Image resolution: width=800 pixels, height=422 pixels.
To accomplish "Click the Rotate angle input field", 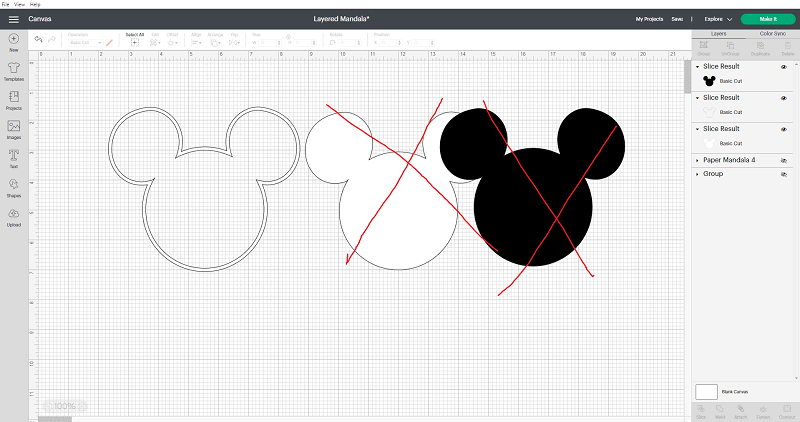I will point(350,43).
